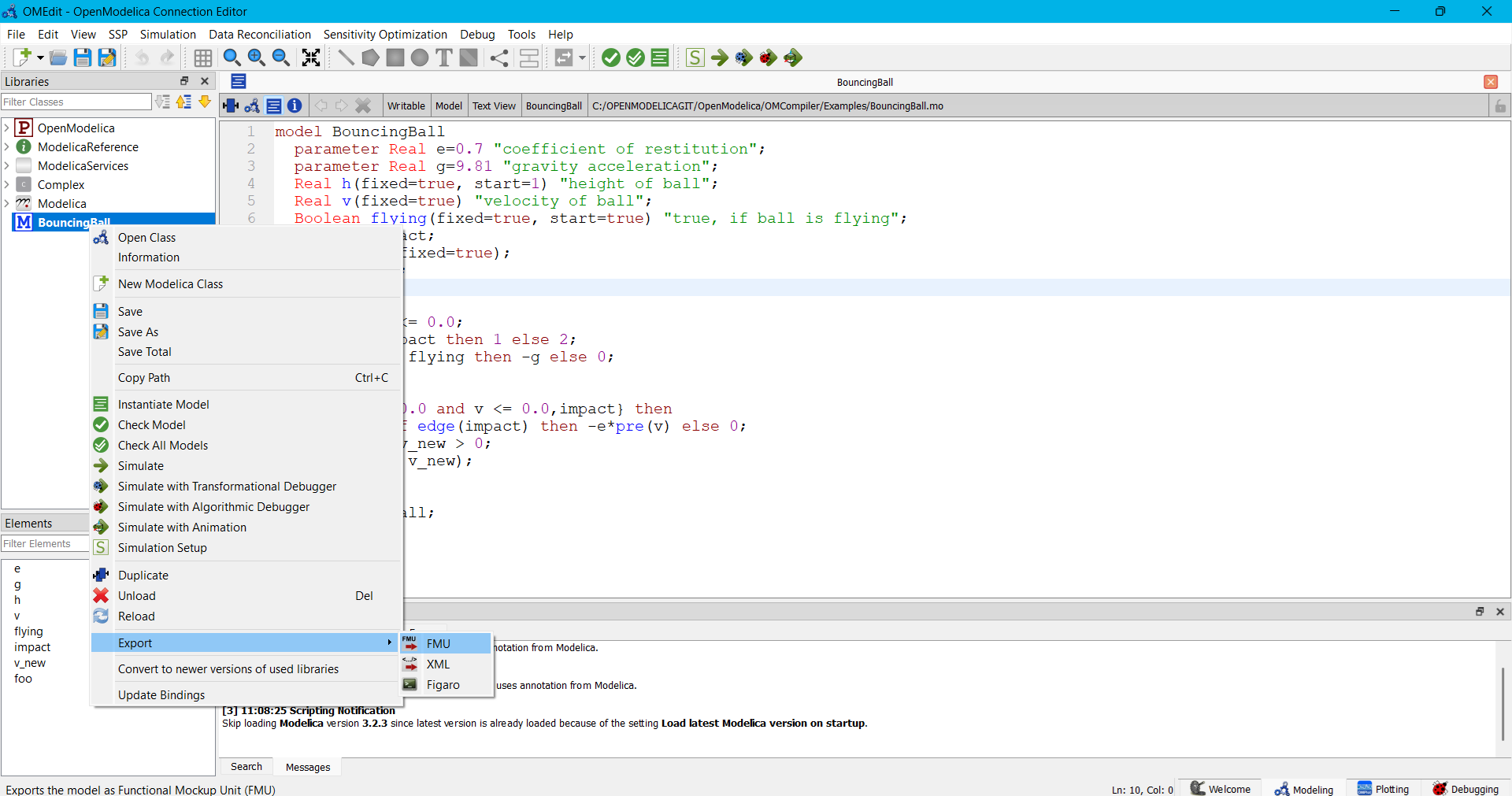This screenshot has height=796, width=1512.
Task: Select the Text drawing tool
Action: coord(444,57)
